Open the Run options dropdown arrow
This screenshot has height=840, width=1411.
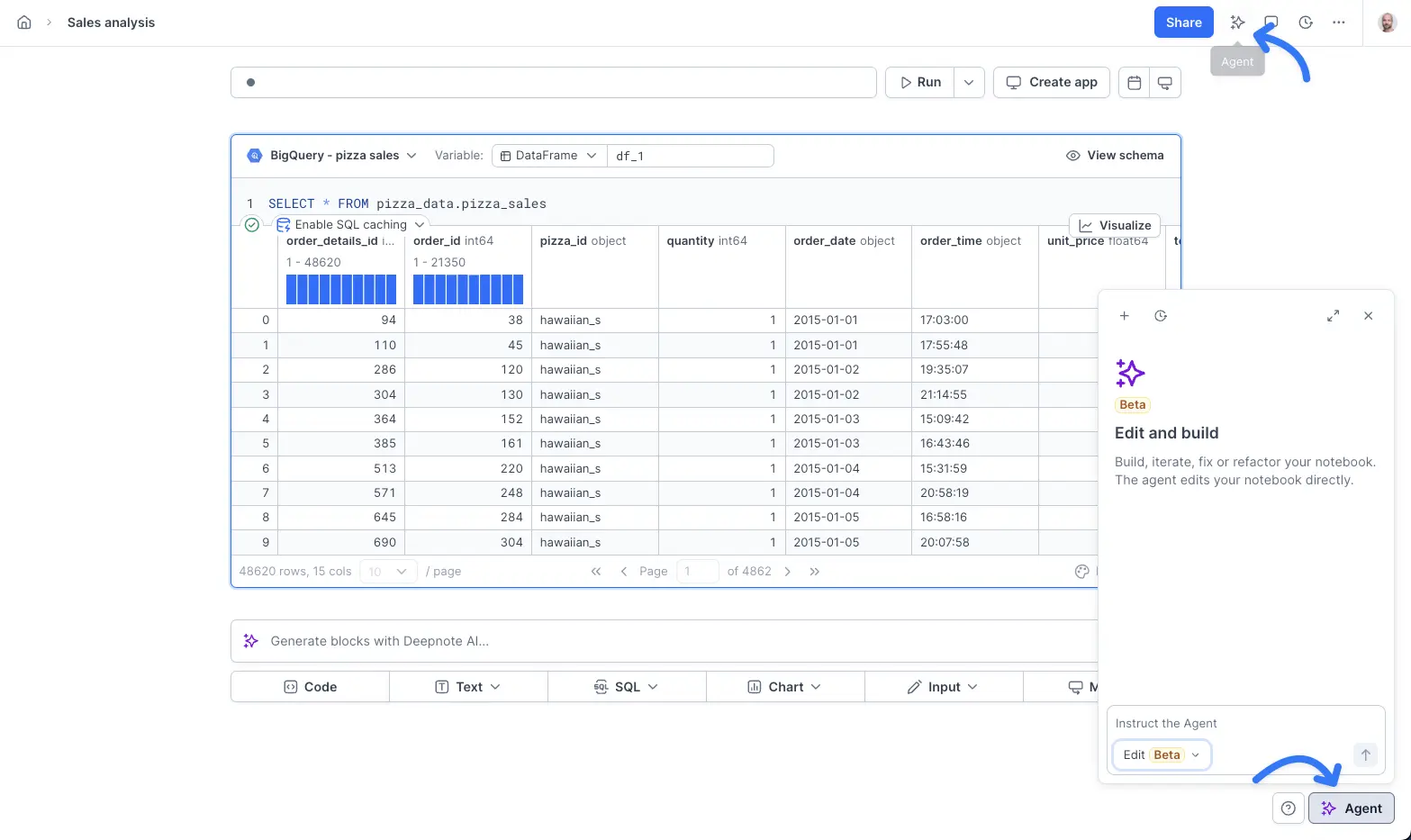tap(969, 83)
